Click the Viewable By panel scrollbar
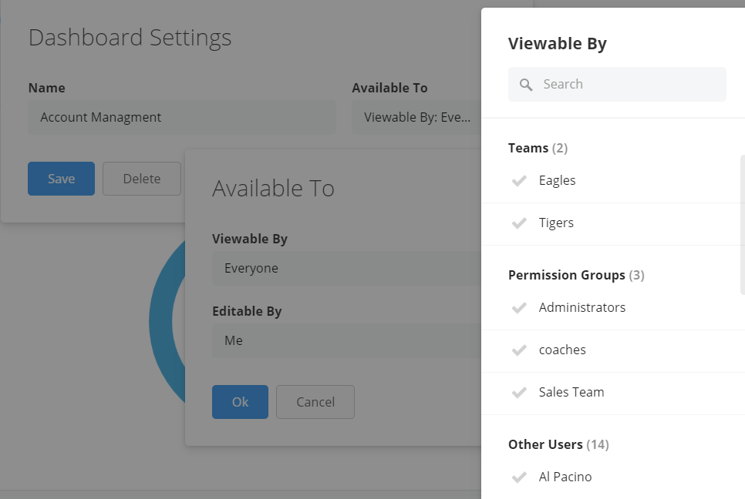 coord(743,224)
